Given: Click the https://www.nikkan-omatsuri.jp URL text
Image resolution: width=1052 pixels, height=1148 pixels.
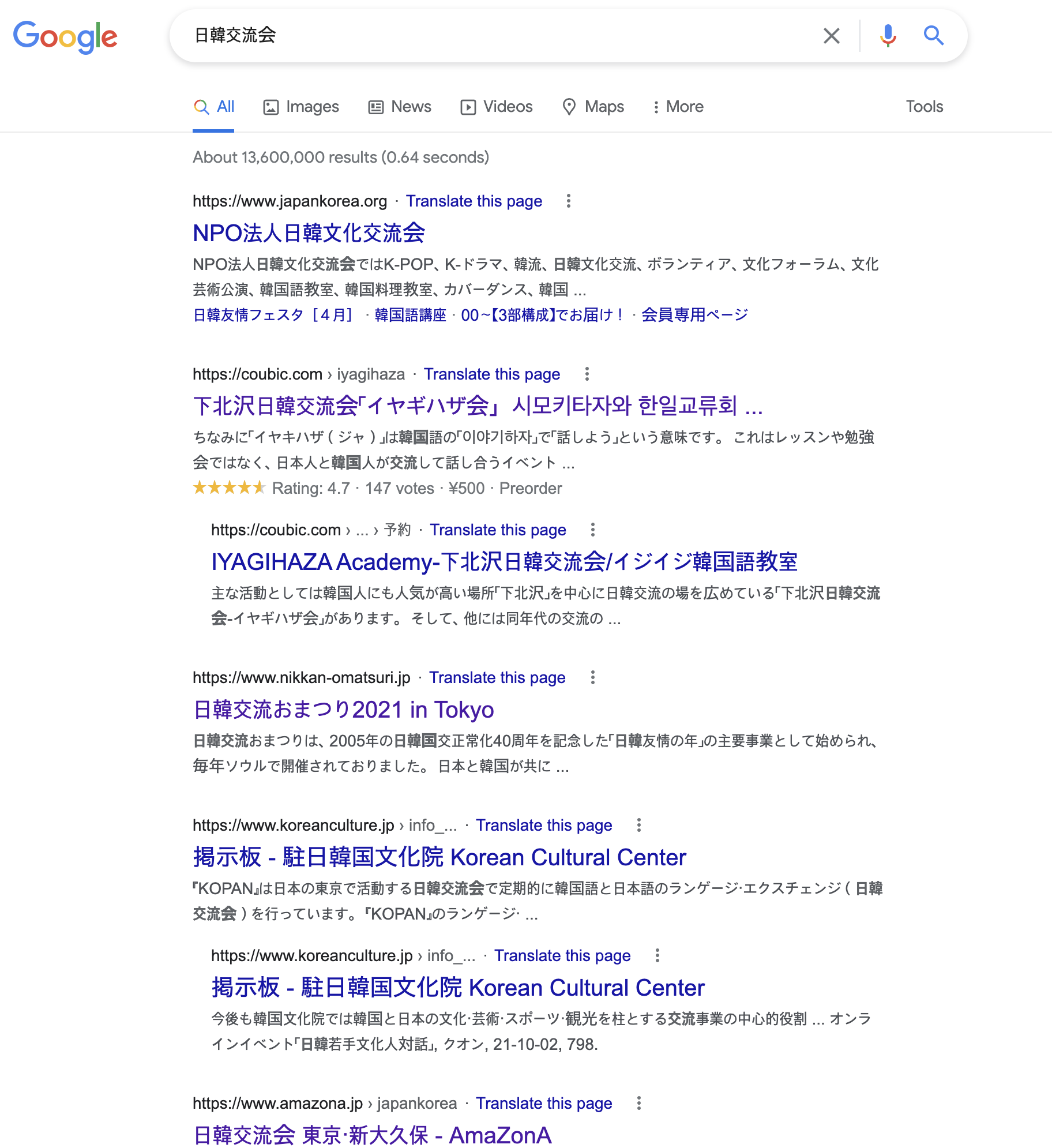Looking at the screenshot, I should tap(302, 677).
